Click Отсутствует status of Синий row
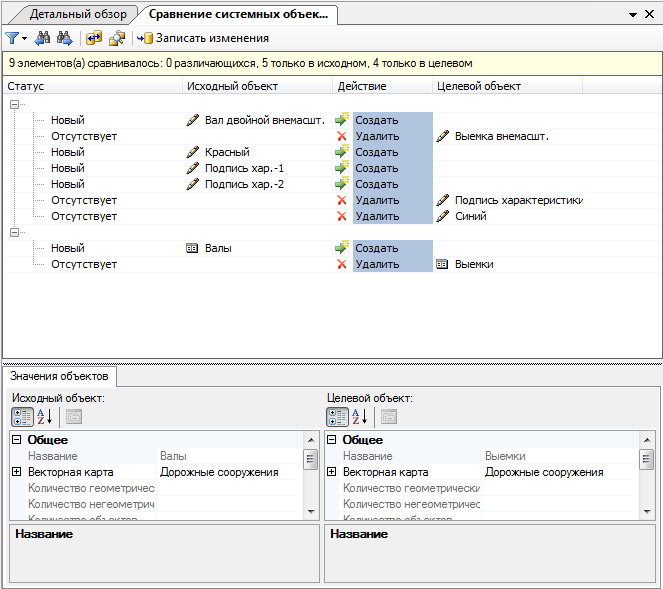The height and width of the screenshot is (589, 663). (x=84, y=216)
